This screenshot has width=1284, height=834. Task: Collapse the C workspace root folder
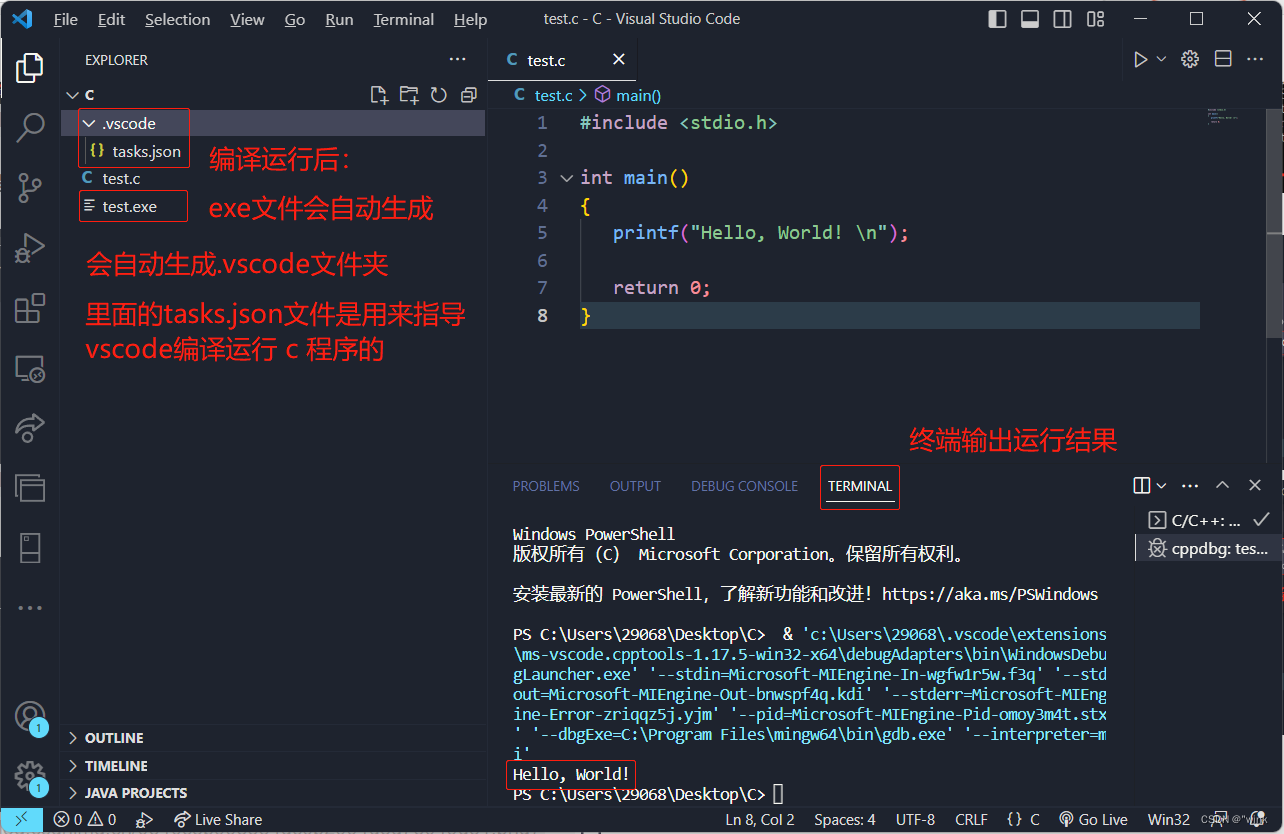tap(71, 95)
